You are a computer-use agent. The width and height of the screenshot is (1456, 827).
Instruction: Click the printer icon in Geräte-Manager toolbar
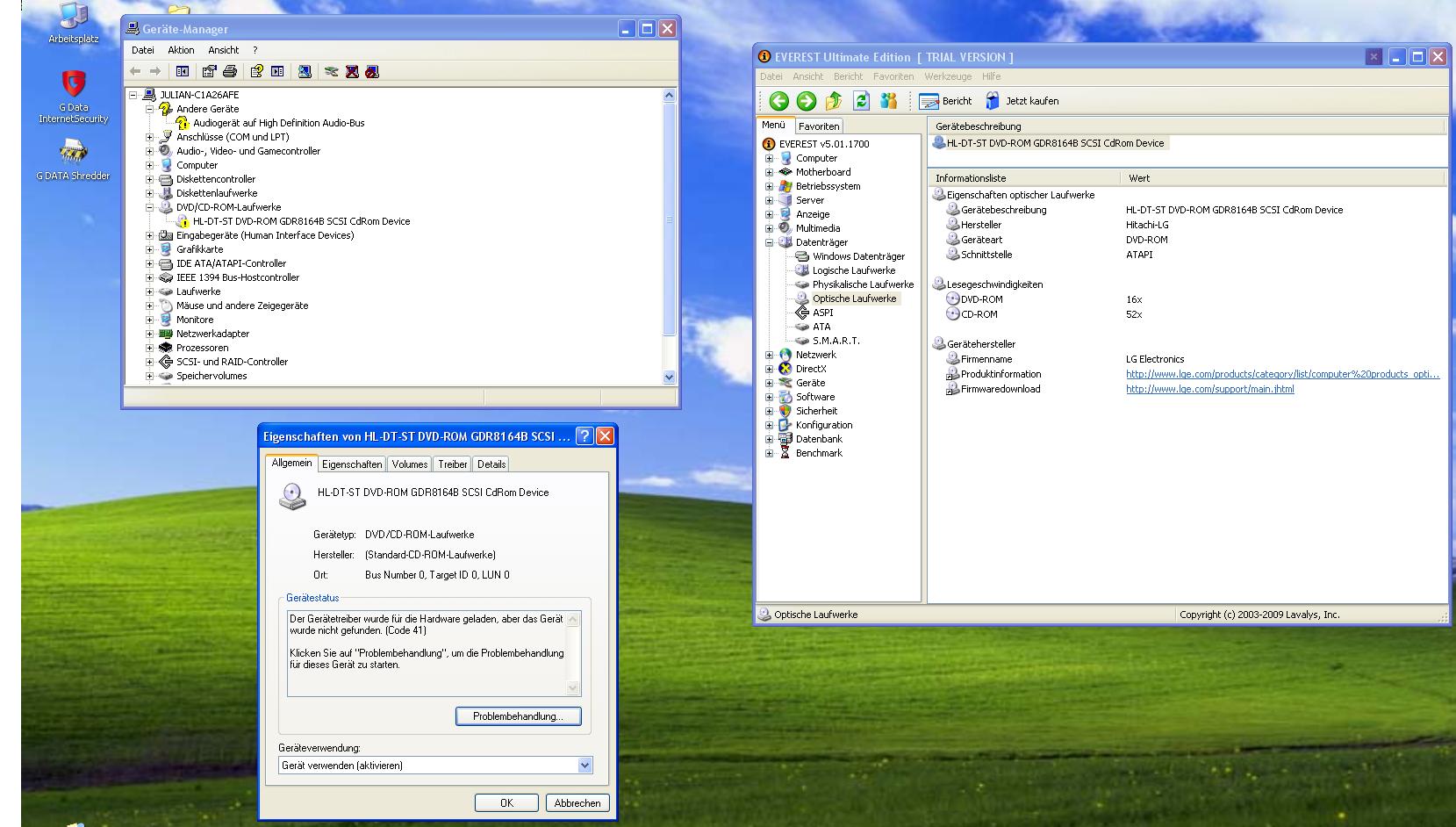click(230, 71)
